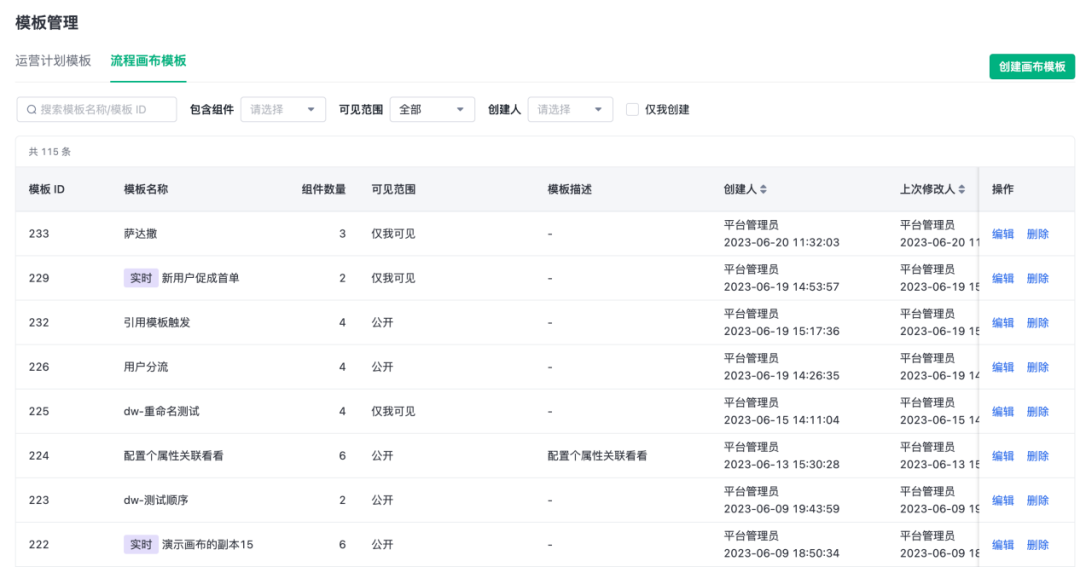Viewport: 1080px width, 567px height.
Task: Delete template 233 萨达撒
Action: [x=1037, y=234]
